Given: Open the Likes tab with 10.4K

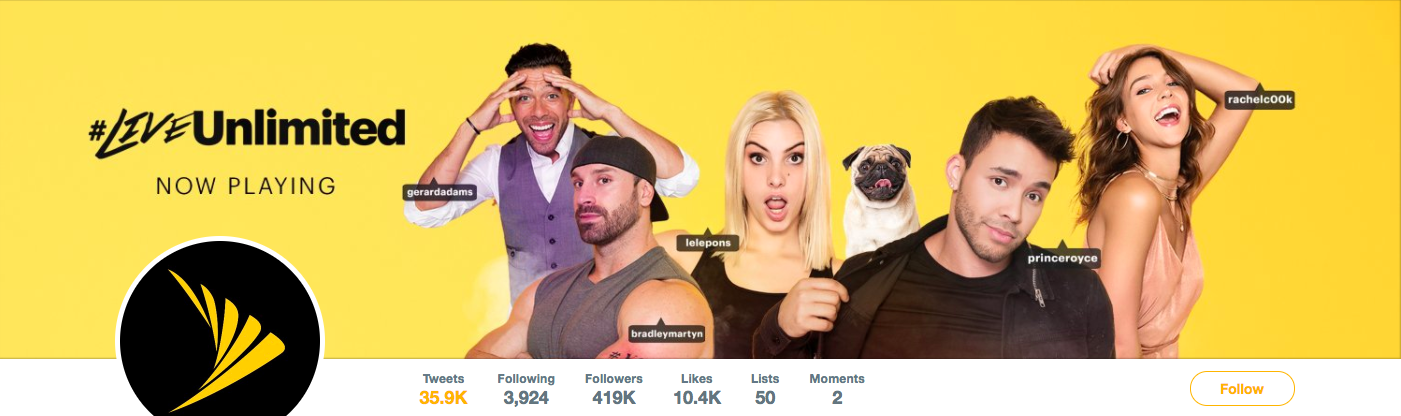Looking at the screenshot, I should pos(696,389).
